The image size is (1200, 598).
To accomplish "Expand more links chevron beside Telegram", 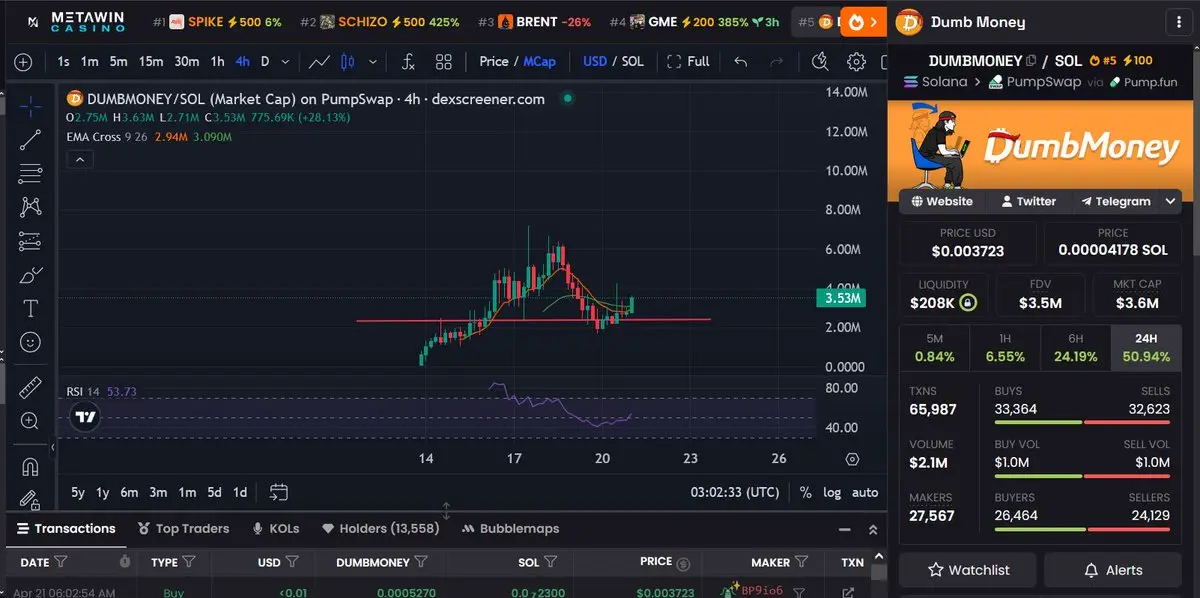I will (1171, 201).
